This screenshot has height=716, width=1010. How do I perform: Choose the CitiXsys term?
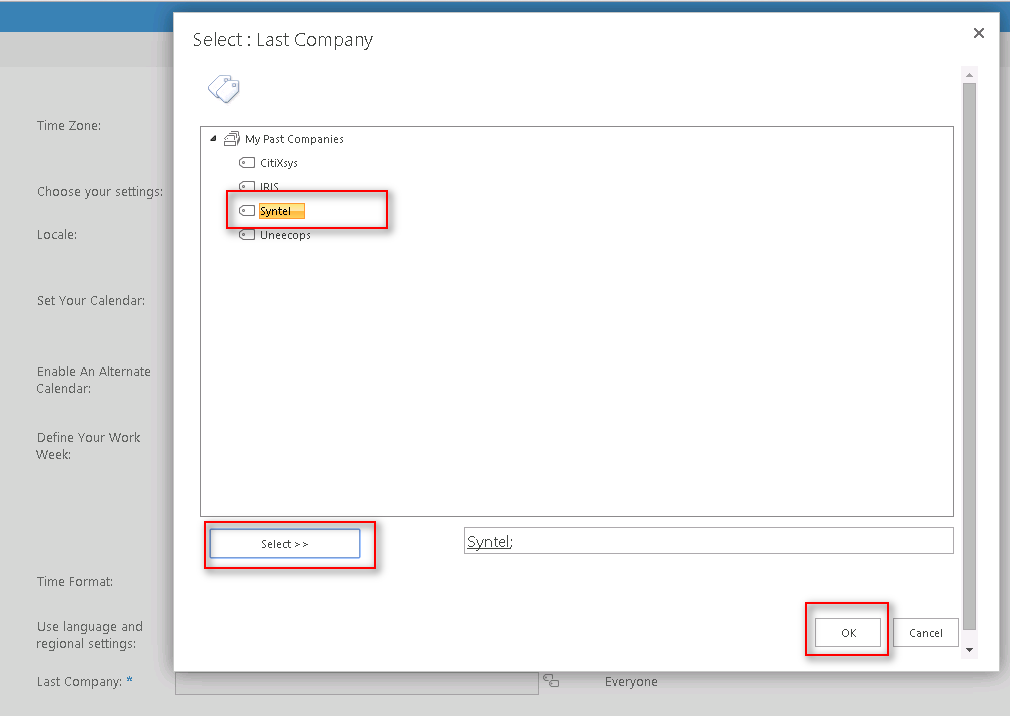click(x=279, y=163)
